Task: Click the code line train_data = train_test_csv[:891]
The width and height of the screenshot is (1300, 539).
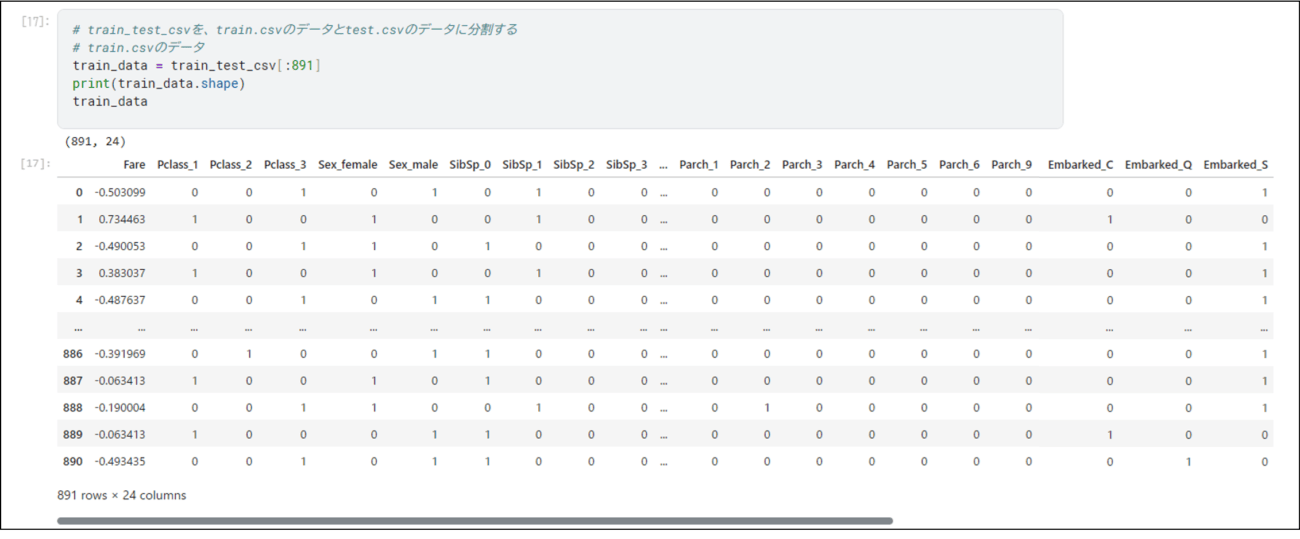Action: pos(197,65)
